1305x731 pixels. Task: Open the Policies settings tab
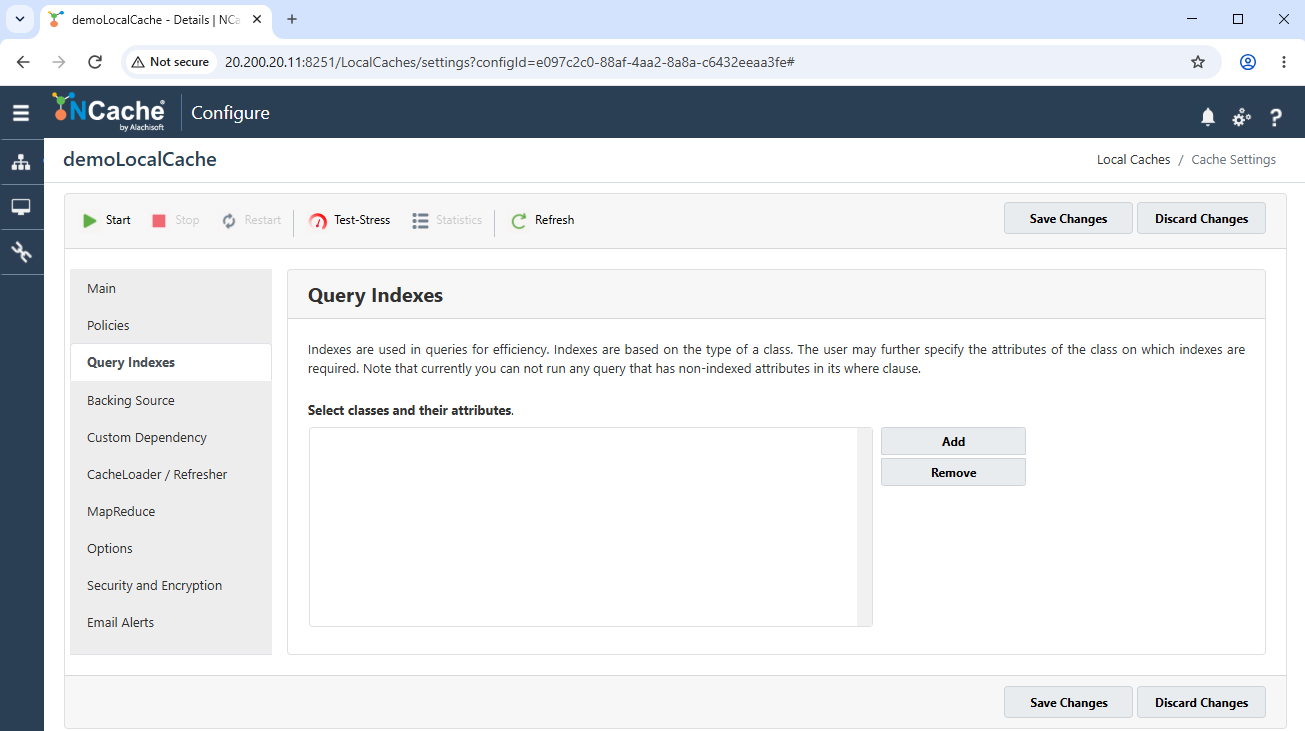pyautogui.click(x=171, y=326)
